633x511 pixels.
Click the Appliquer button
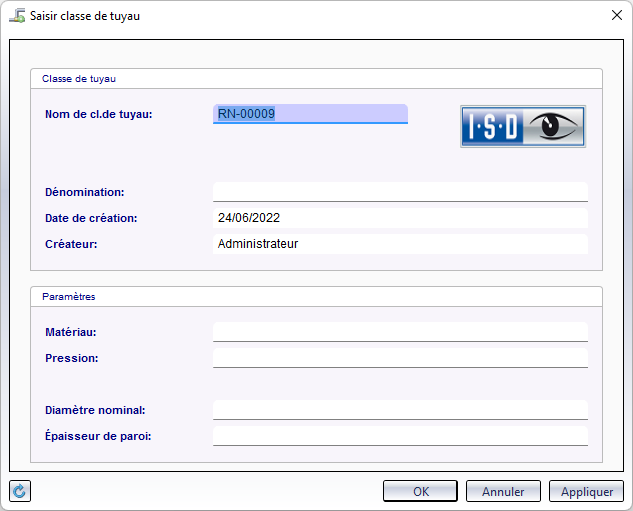[586, 491]
